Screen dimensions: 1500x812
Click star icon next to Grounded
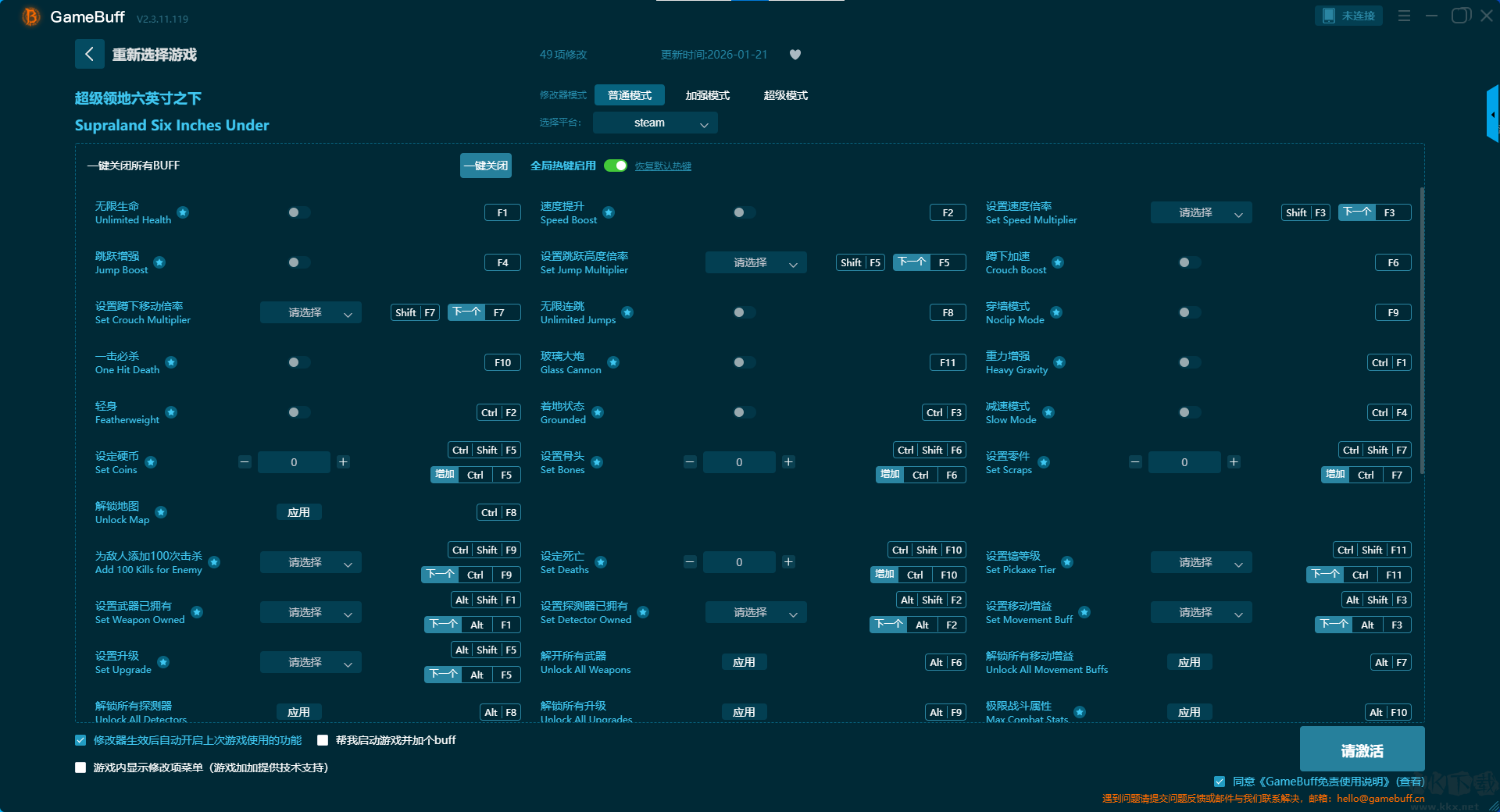coord(598,412)
